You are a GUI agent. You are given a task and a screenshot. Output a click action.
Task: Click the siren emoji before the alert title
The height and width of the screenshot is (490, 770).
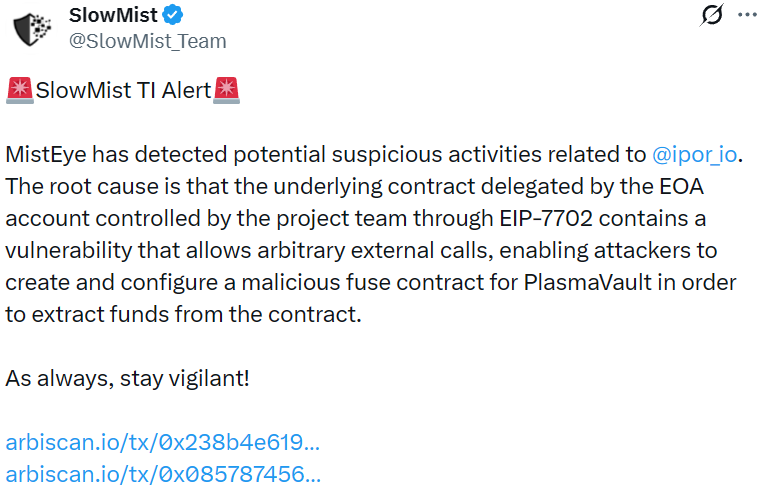point(20,91)
